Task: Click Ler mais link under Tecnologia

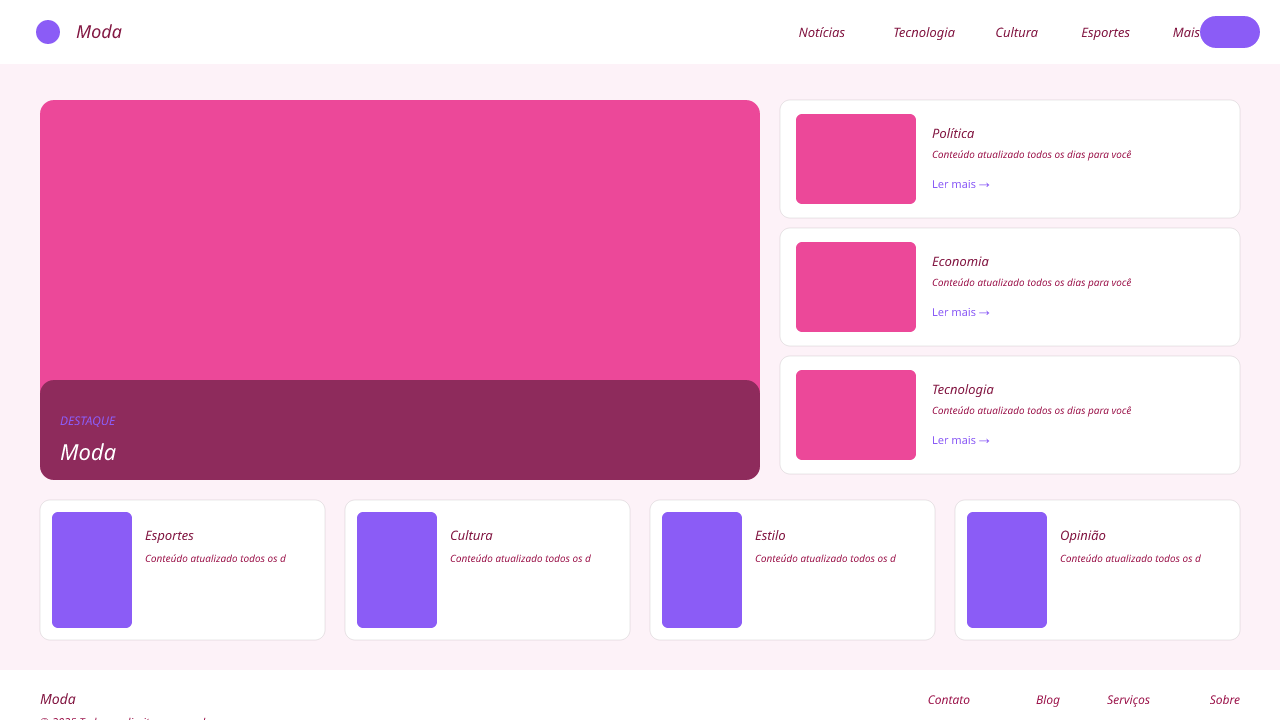Action: (960, 440)
